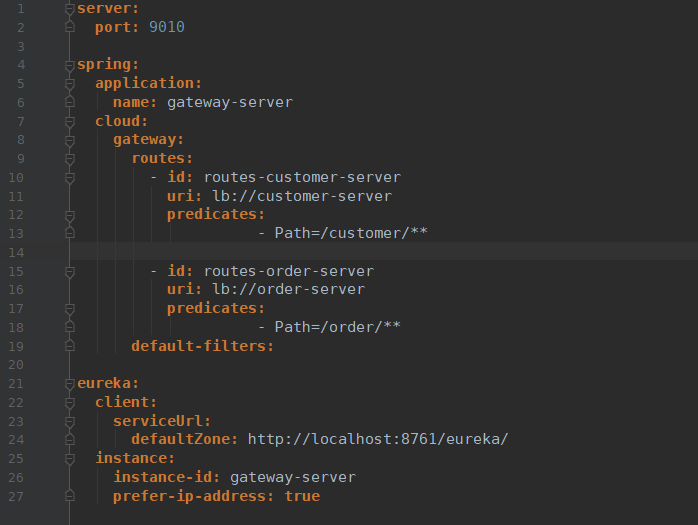Collapse the client block fold marker
This screenshot has height=525, width=698.
[69, 403]
